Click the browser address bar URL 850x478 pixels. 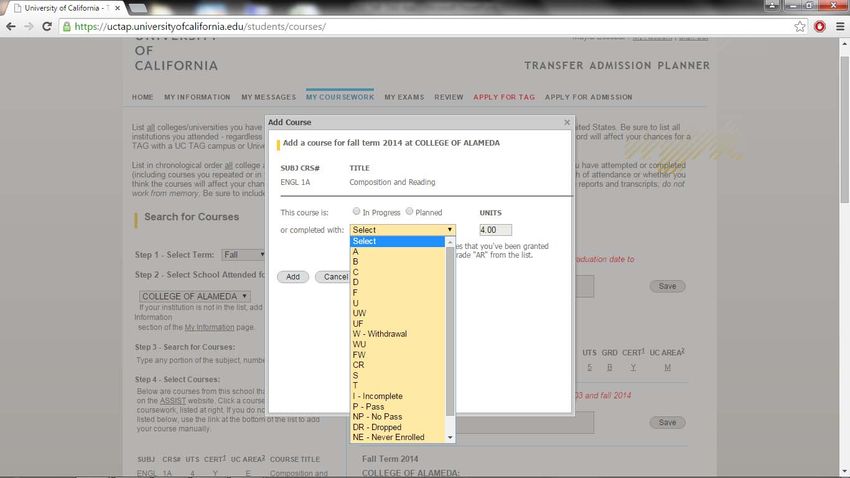point(201,27)
